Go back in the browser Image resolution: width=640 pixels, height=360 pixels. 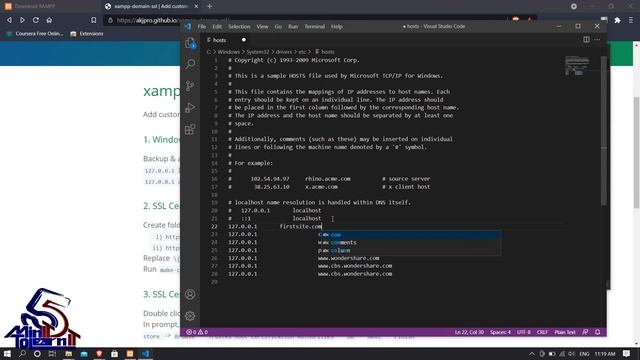click(x=9, y=20)
